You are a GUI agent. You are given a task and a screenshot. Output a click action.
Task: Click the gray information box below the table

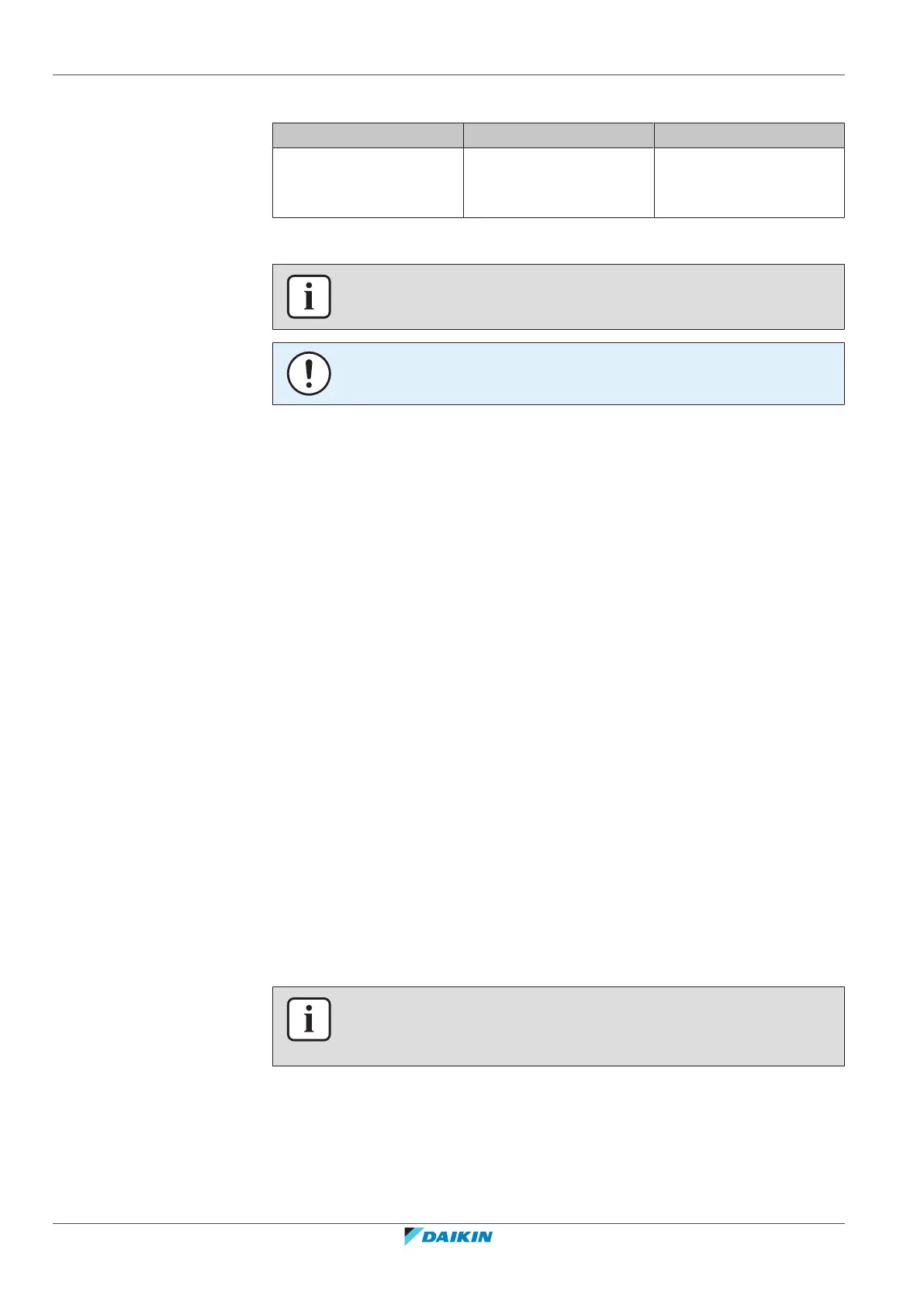coord(582,296)
